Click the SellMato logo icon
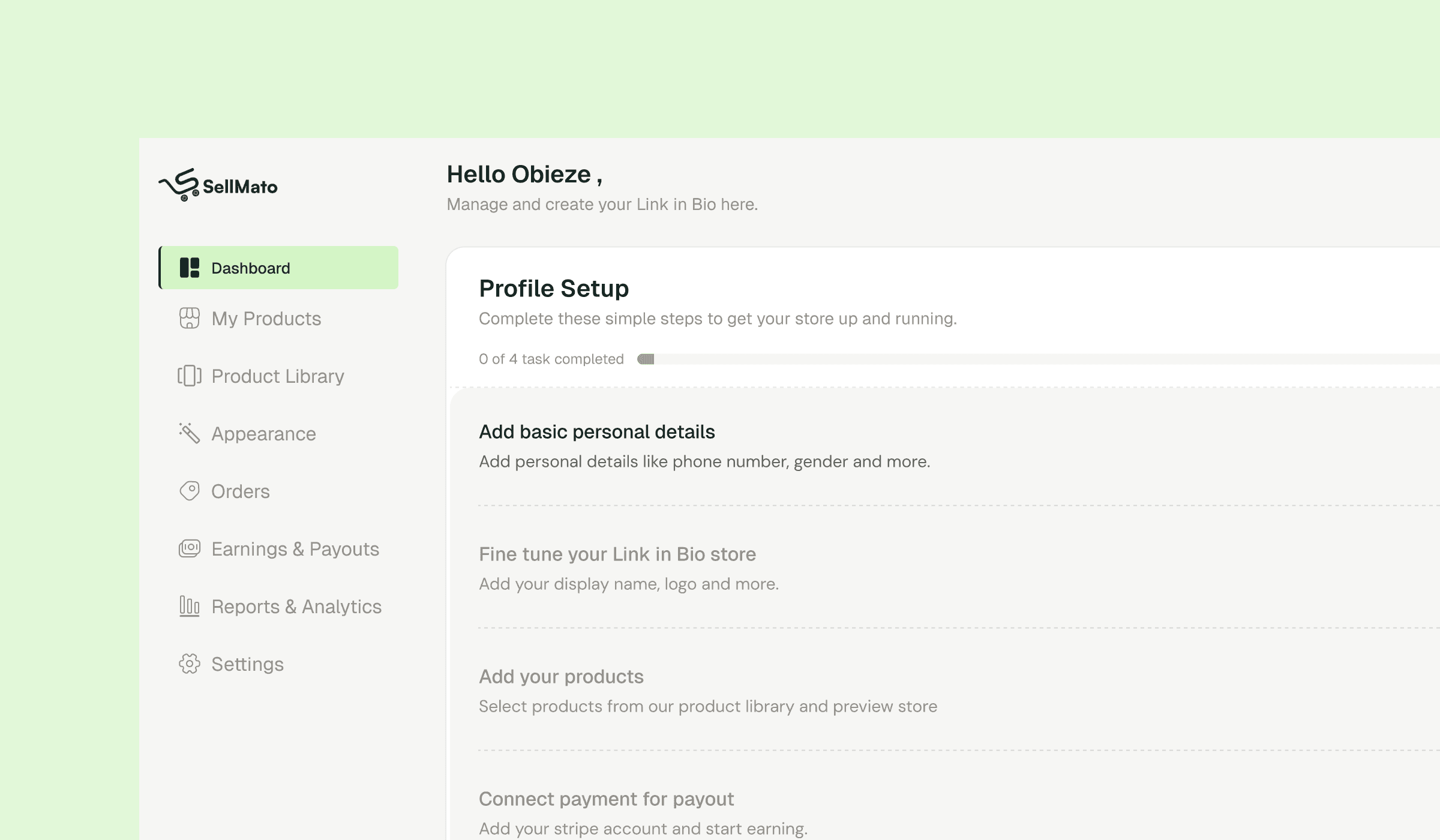Viewport: 1440px width, 840px height. (x=179, y=185)
